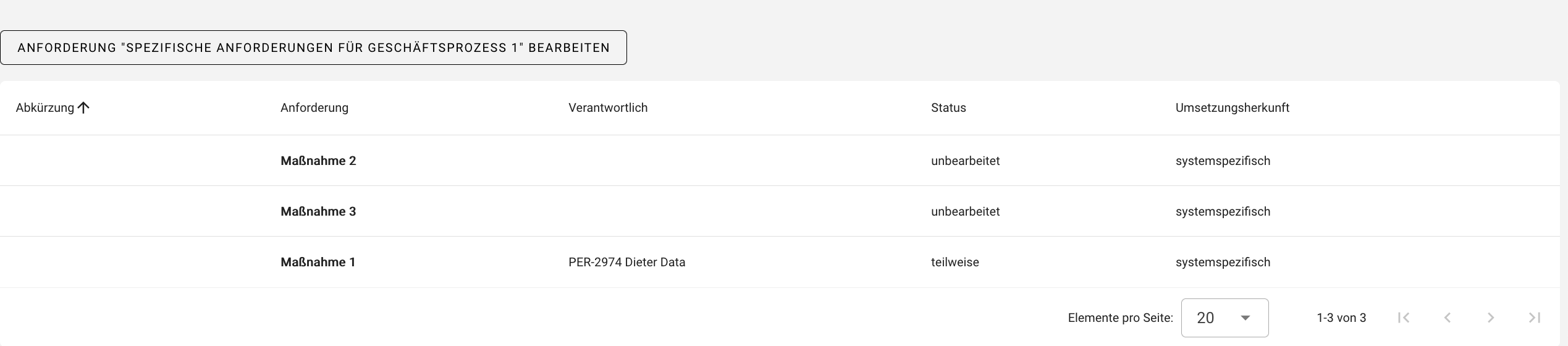Viewport: 1568px width, 346px height.
Task: Sort by the Anforderung column header
Action: point(314,108)
